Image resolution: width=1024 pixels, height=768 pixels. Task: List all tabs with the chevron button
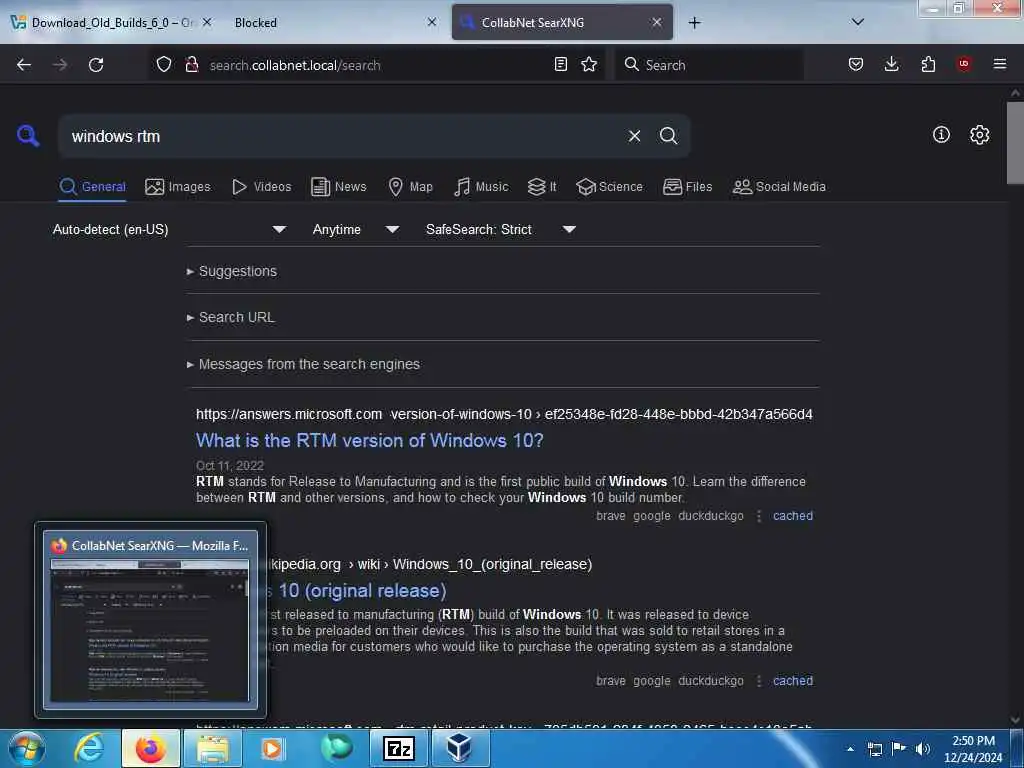pyautogui.click(x=858, y=22)
